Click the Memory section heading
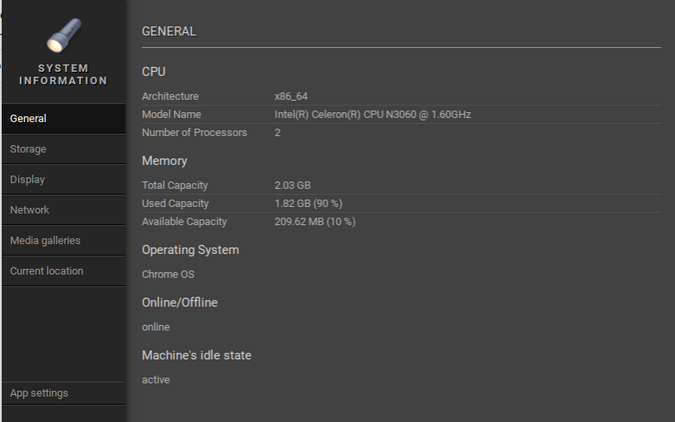This screenshot has width=675, height=422. [x=164, y=161]
